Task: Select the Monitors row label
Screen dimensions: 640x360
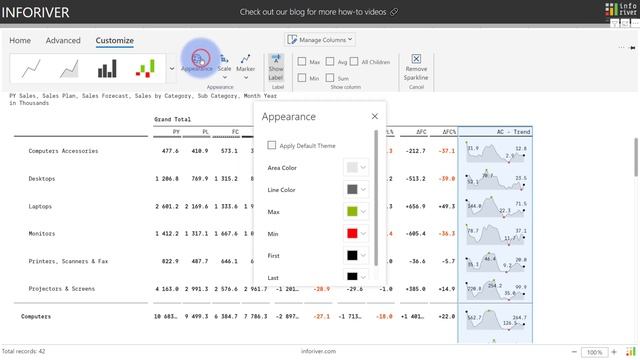Action: [42, 233]
